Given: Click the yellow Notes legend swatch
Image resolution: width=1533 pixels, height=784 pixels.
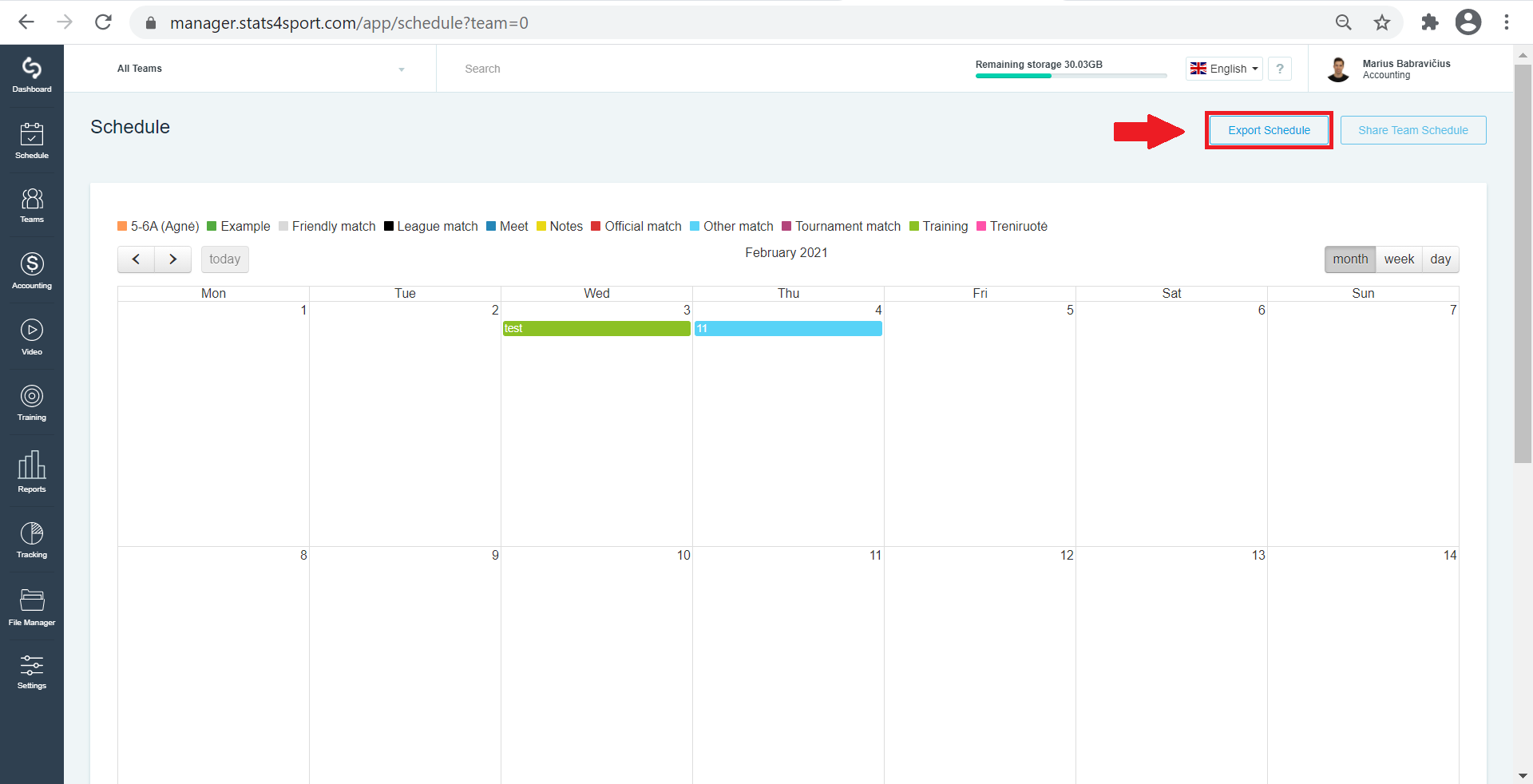Looking at the screenshot, I should (x=541, y=226).
